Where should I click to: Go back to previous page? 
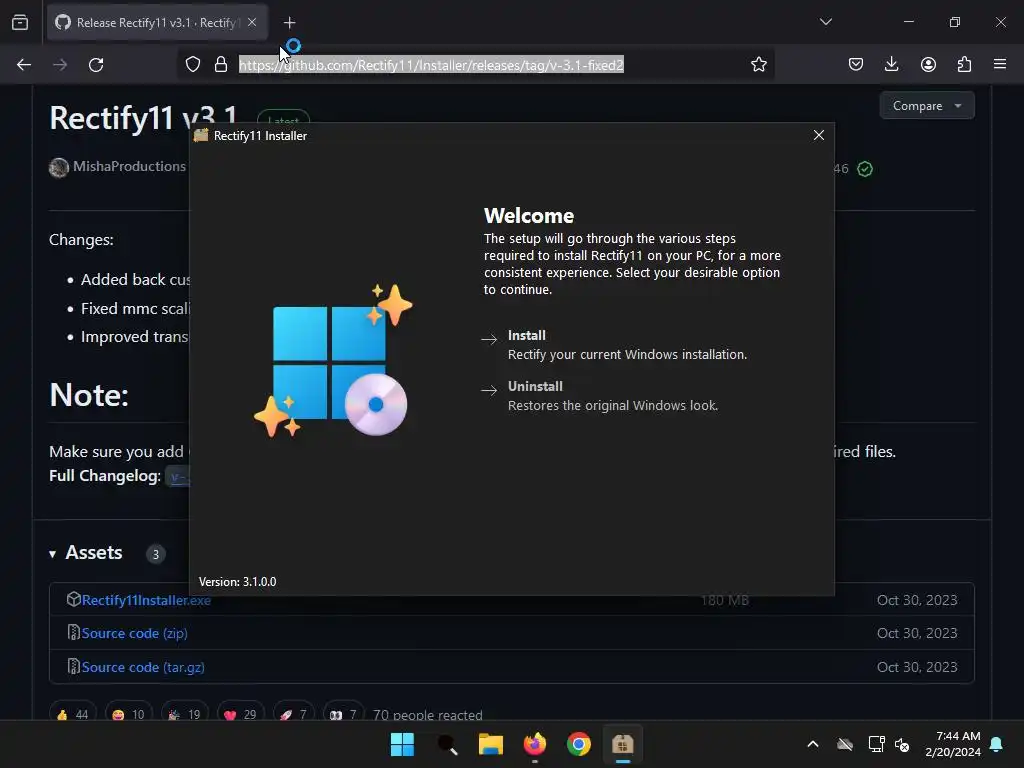(x=24, y=65)
